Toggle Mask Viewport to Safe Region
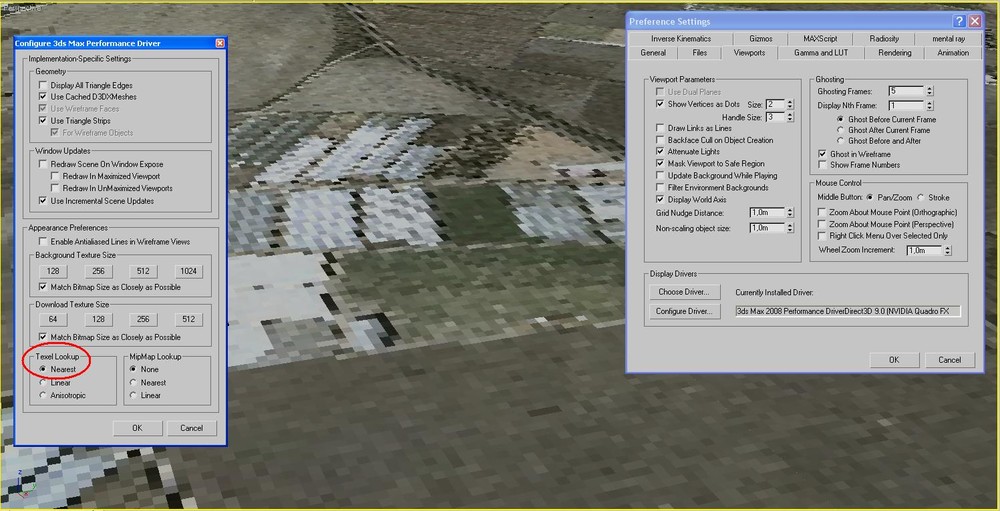1000x511 pixels. pyautogui.click(x=660, y=163)
